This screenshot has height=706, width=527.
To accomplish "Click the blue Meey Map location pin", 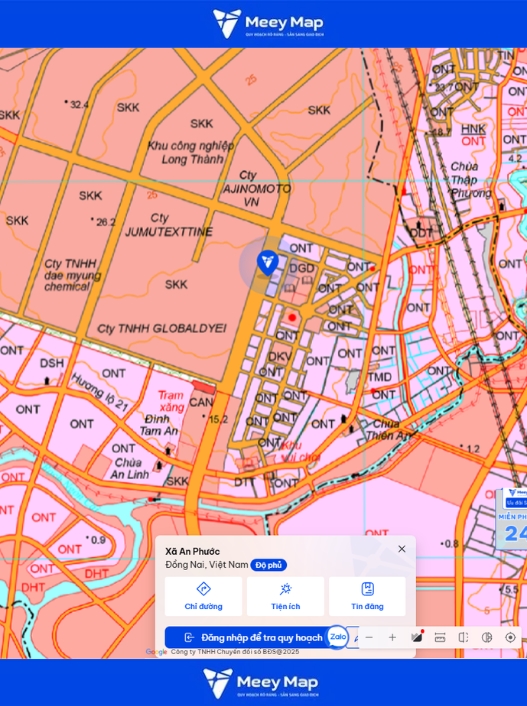I will 268,262.
